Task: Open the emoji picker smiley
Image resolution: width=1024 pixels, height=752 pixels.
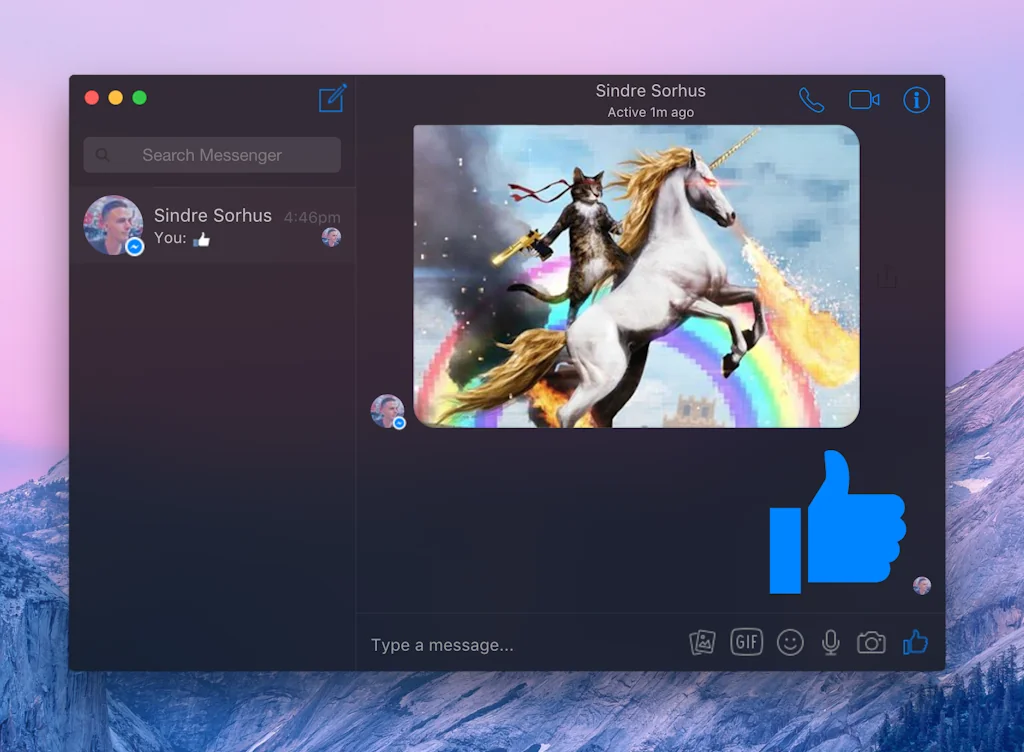Action: [790, 642]
